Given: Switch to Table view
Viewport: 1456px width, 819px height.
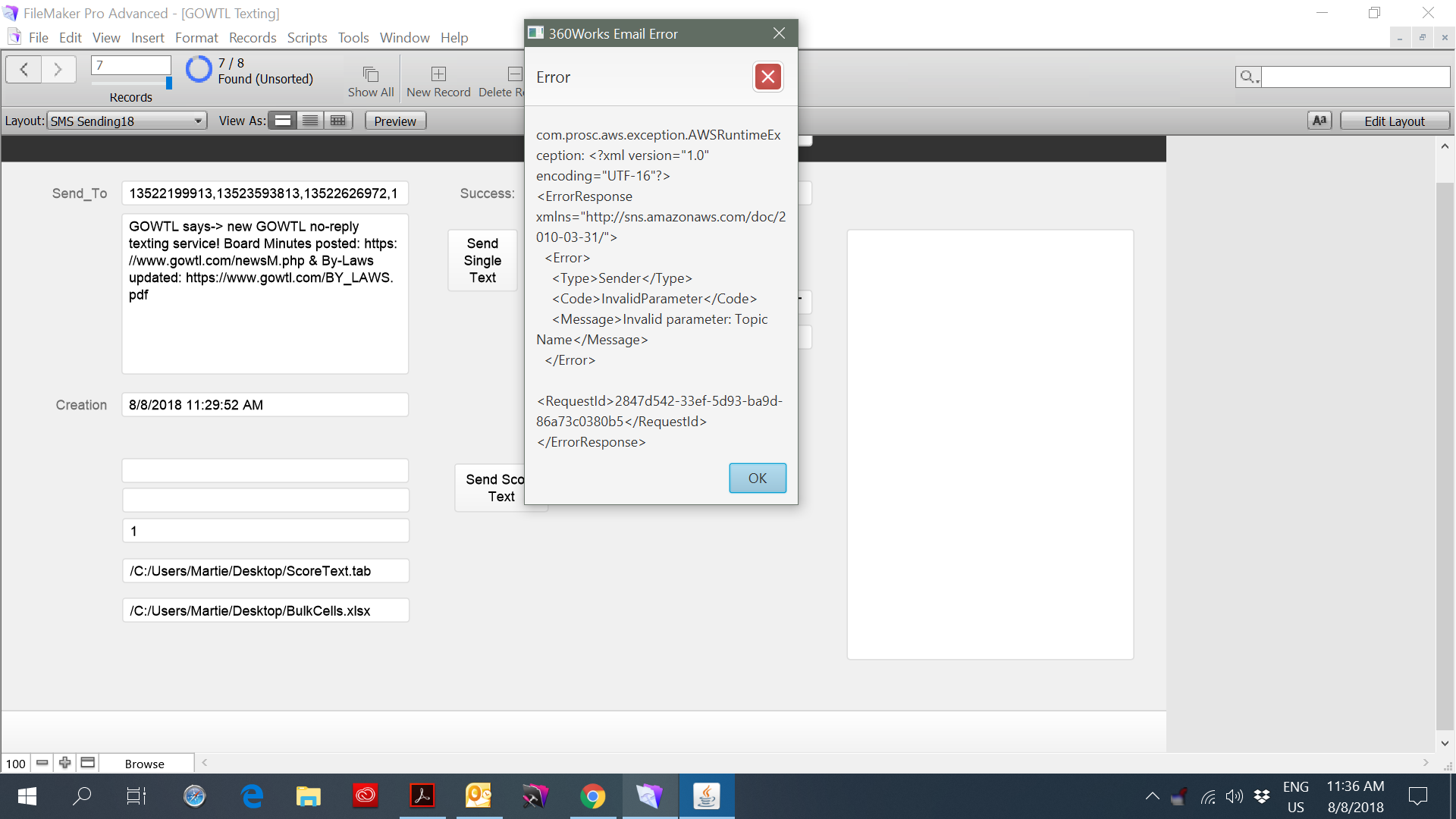Looking at the screenshot, I should [338, 121].
